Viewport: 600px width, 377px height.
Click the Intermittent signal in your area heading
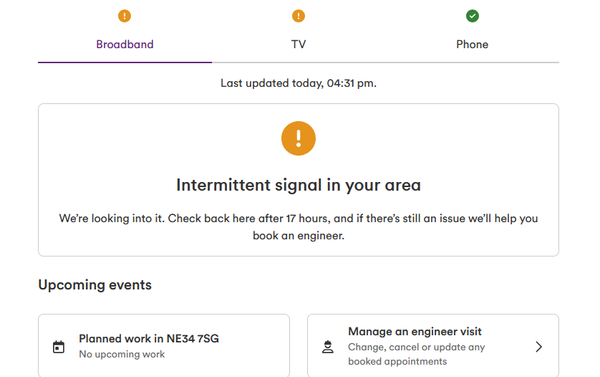(x=298, y=185)
